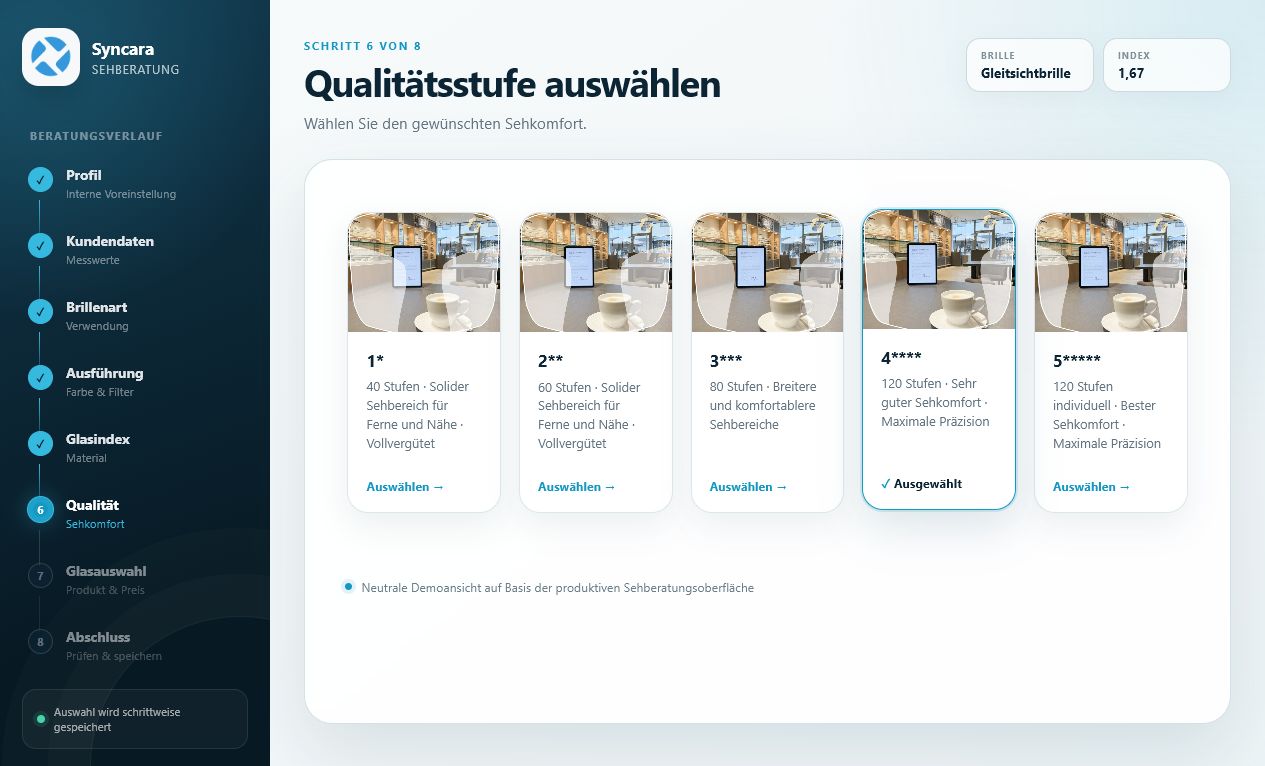Click the Brillenart step checkmark circle
This screenshot has height=766, width=1265.
(x=40, y=312)
